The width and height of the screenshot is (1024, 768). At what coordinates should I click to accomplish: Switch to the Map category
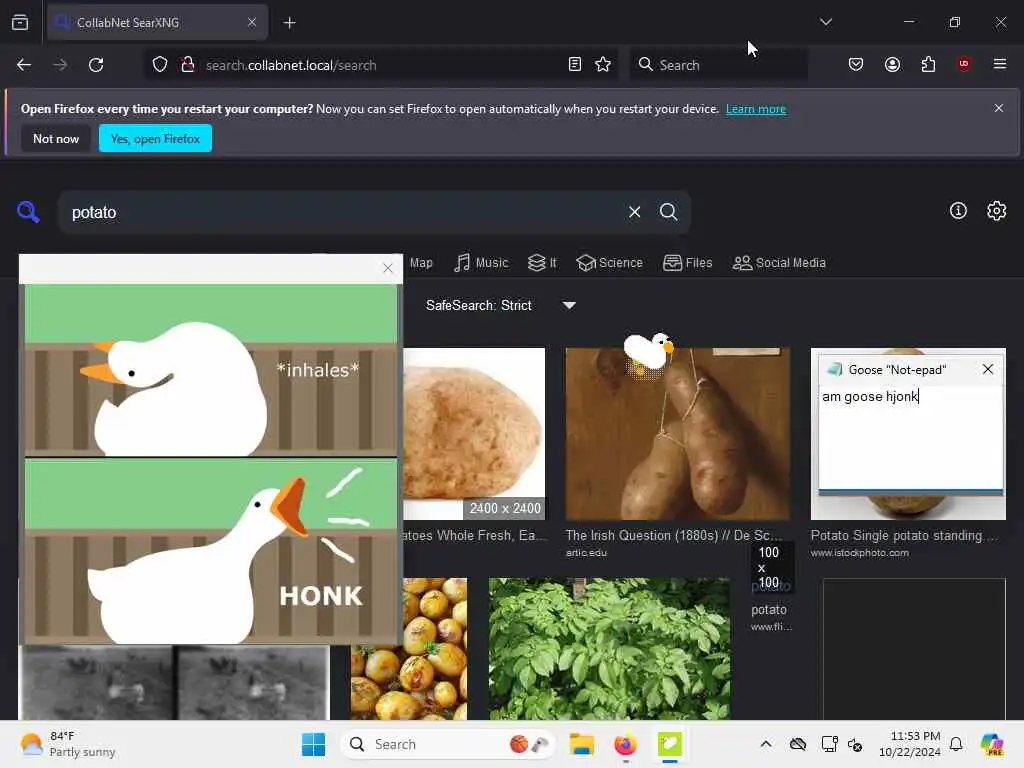(x=421, y=263)
